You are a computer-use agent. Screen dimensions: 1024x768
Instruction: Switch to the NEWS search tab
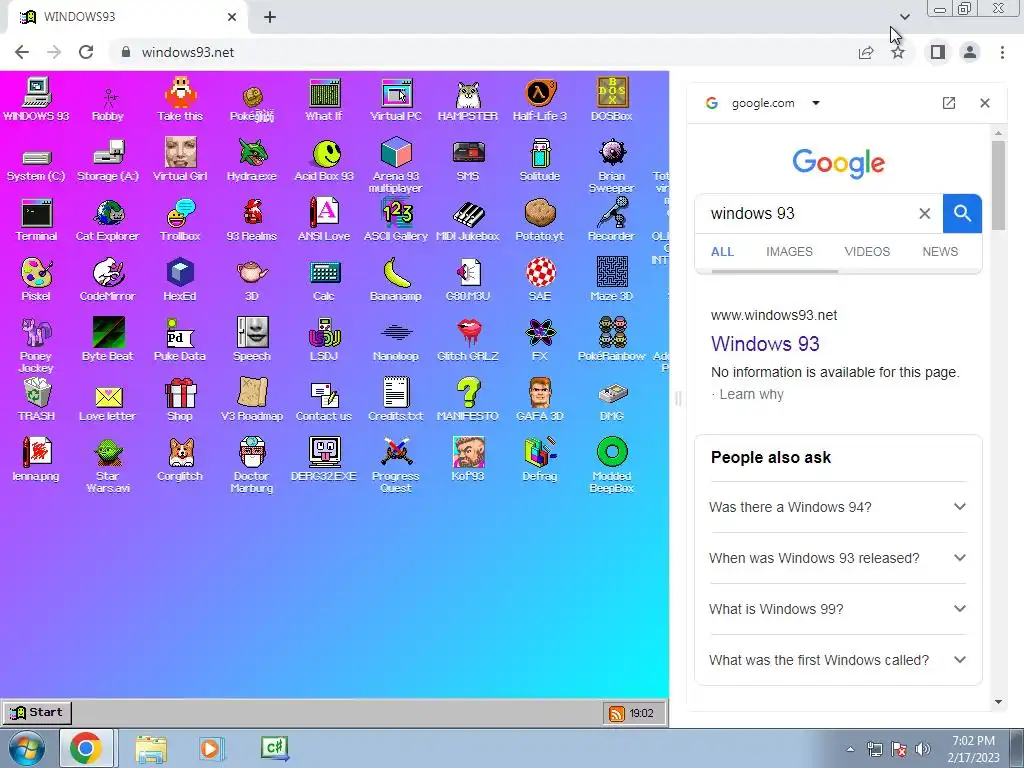tap(940, 251)
